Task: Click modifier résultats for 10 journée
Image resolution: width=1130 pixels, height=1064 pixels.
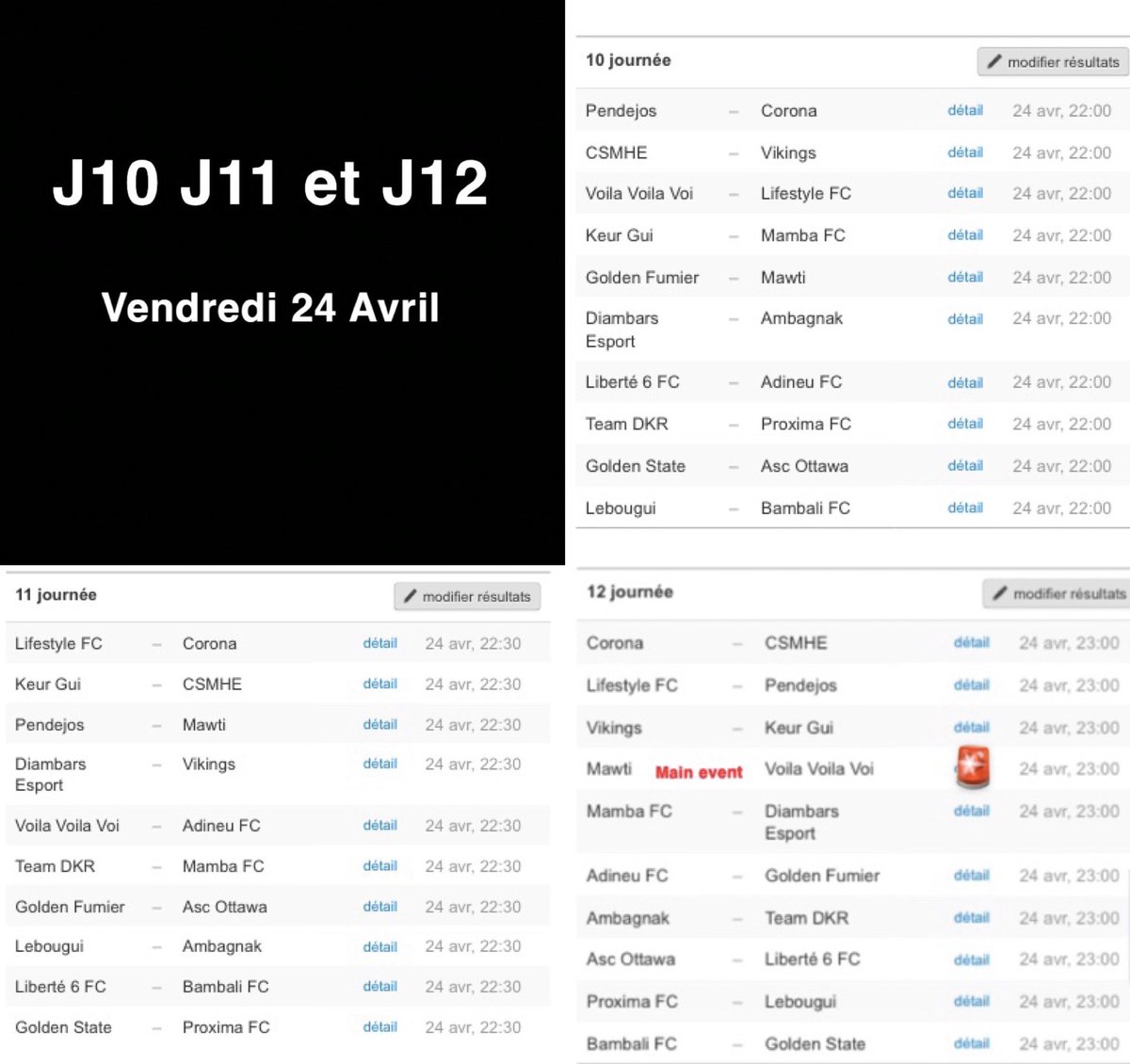Action: pos(1053,62)
